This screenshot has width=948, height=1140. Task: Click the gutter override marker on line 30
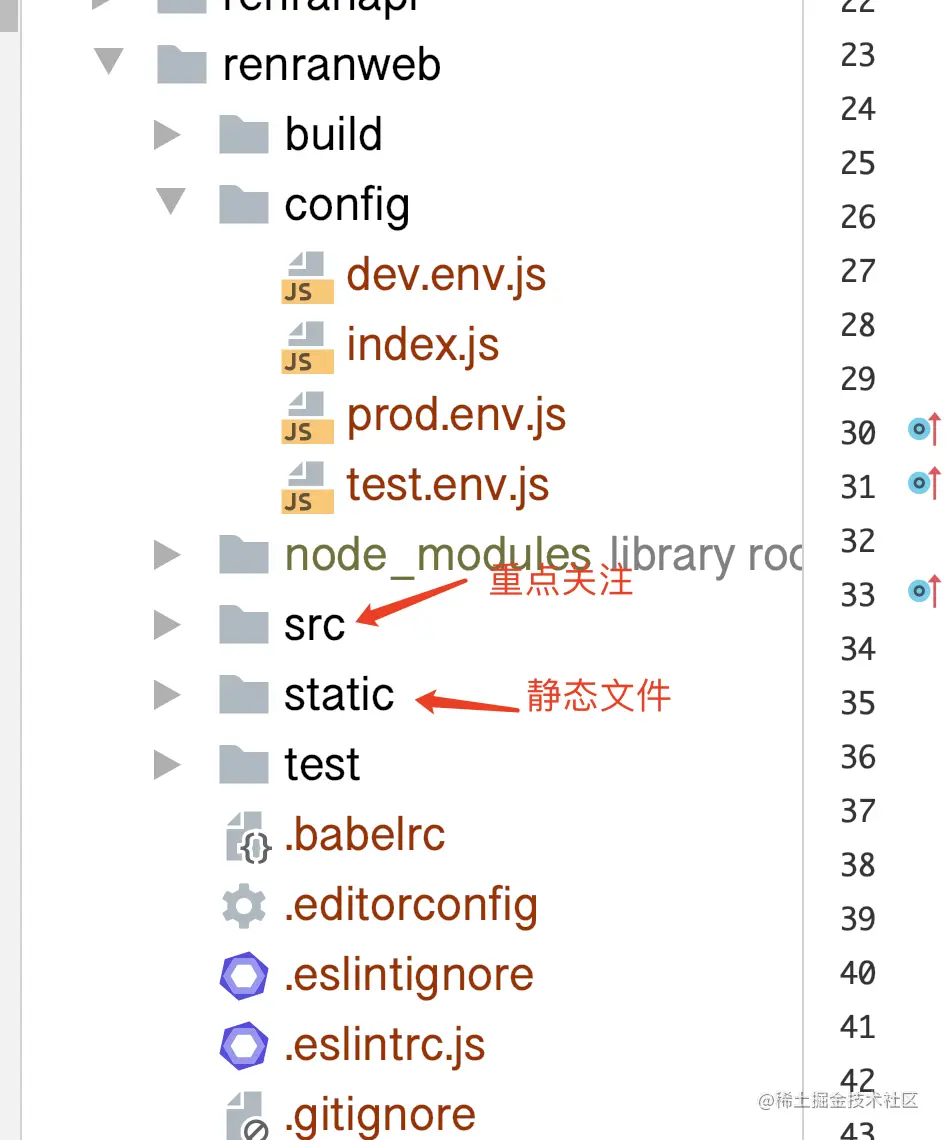[x=923, y=430]
